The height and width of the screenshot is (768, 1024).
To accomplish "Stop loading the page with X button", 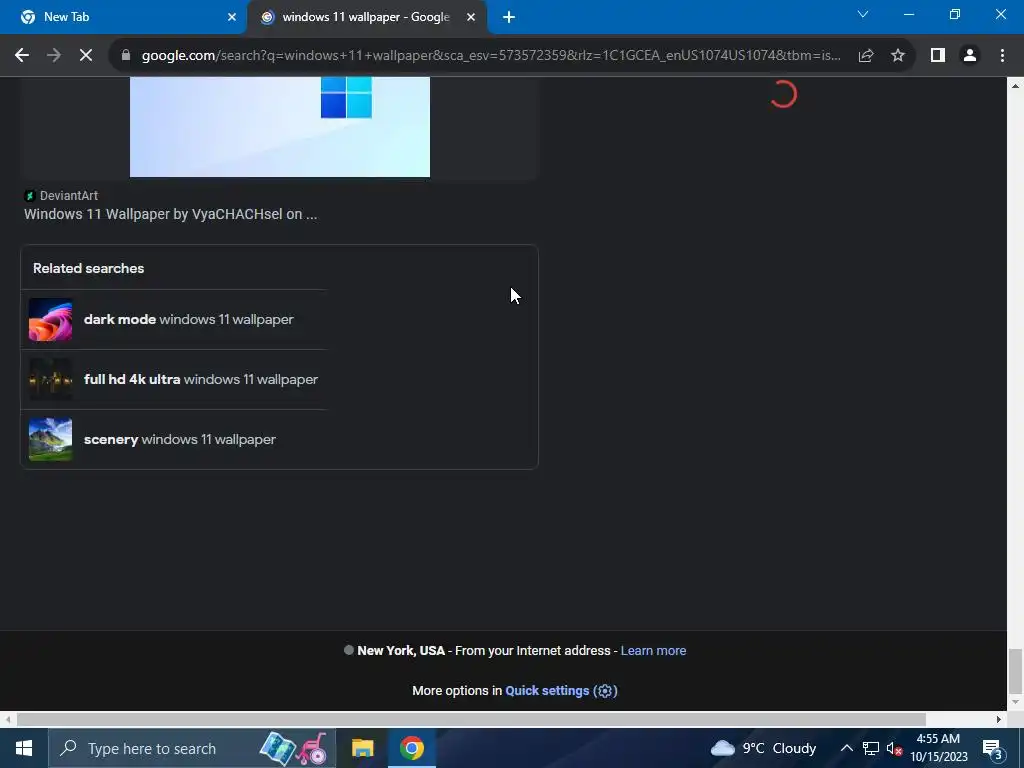I will point(86,56).
